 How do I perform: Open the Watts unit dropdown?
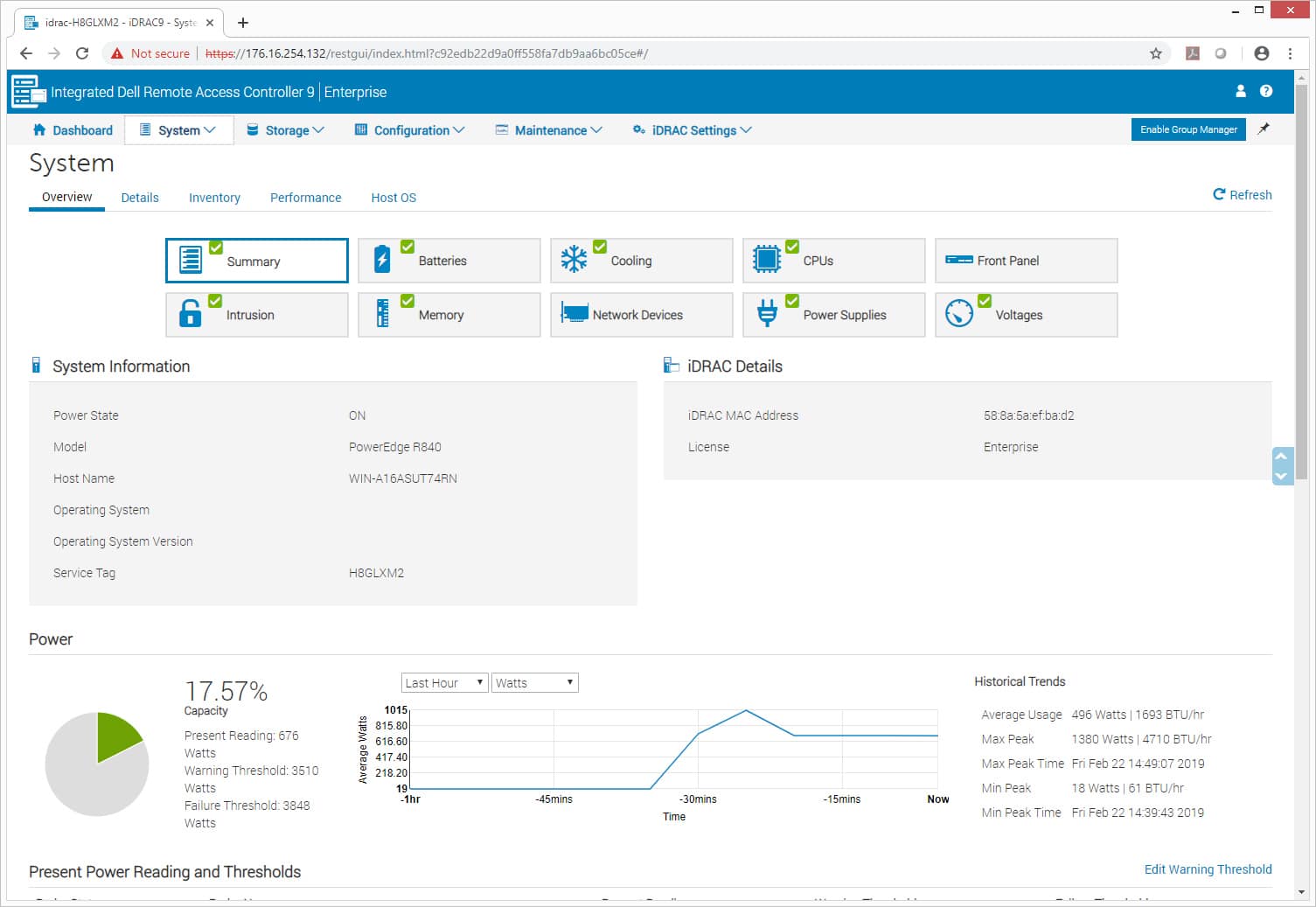(x=534, y=683)
